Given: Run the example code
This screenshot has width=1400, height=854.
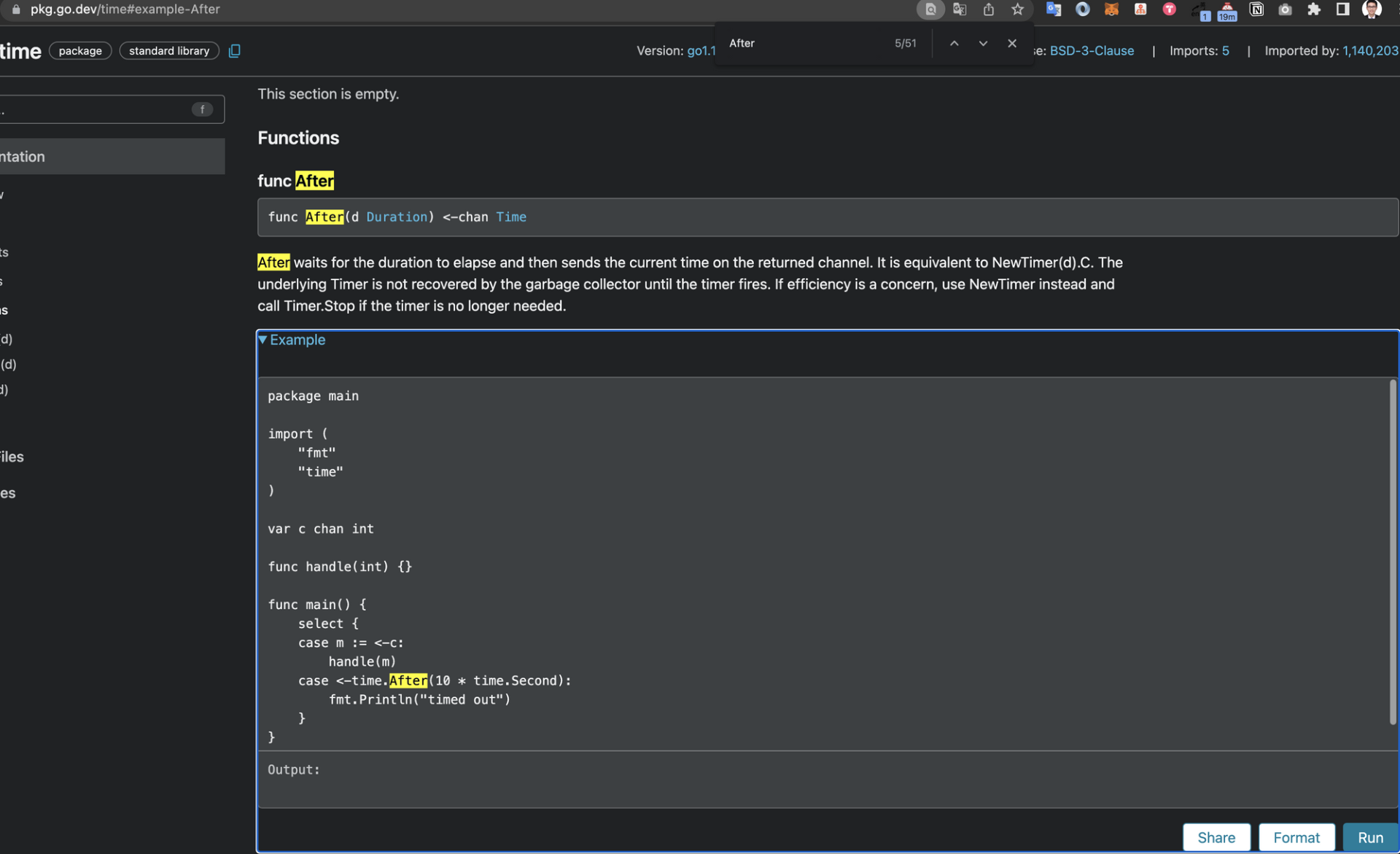Looking at the screenshot, I should click(x=1369, y=837).
